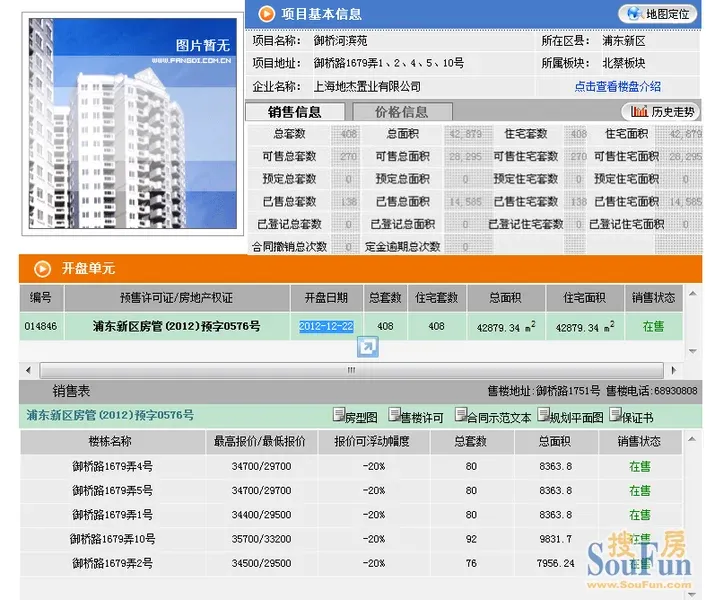Click the 在售 status for 御桥路1679弄4号
The width and height of the screenshot is (706, 600).
tap(640, 466)
